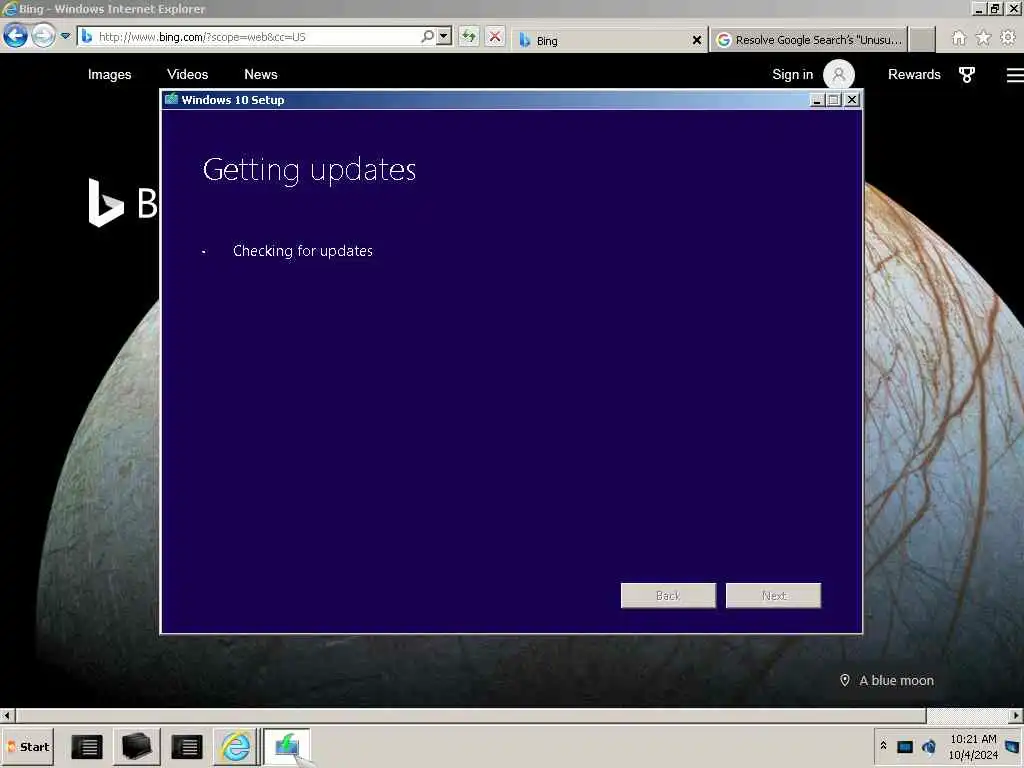
Task: Open IE Tools gear menu
Action: pos(1008,38)
